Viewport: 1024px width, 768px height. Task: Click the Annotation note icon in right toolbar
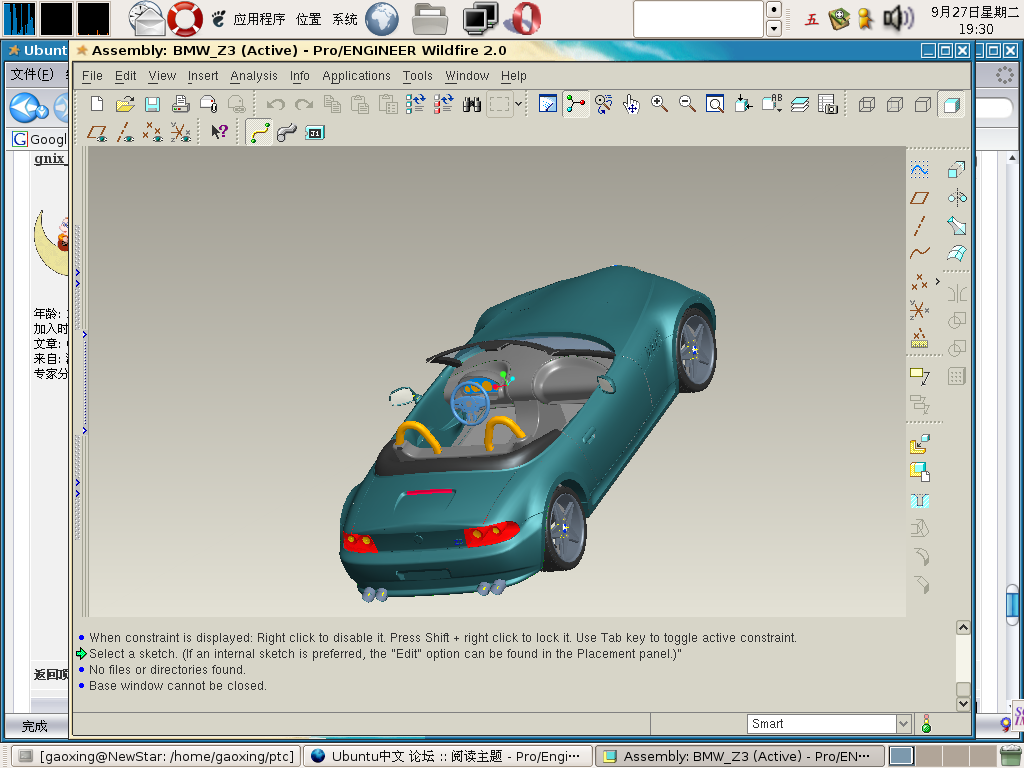point(920,376)
